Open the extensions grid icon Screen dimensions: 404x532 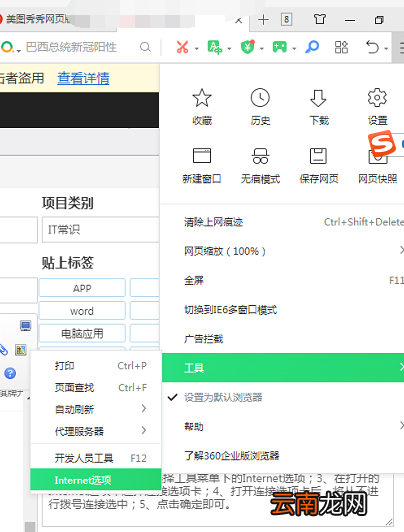(x=341, y=47)
